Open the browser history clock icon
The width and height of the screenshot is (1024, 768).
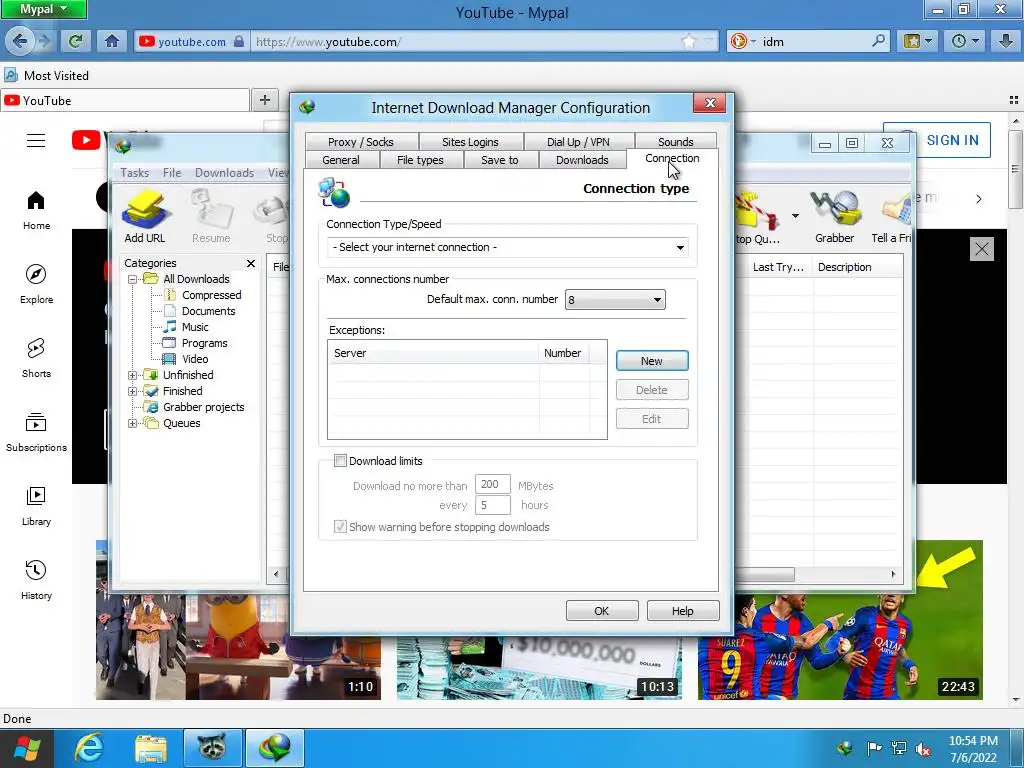pyautogui.click(x=965, y=41)
